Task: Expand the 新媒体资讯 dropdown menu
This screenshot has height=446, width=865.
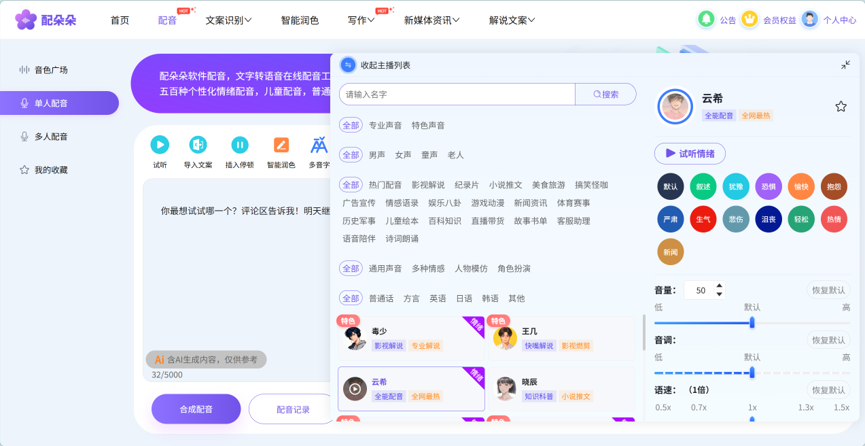Action: pyautogui.click(x=432, y=20)
